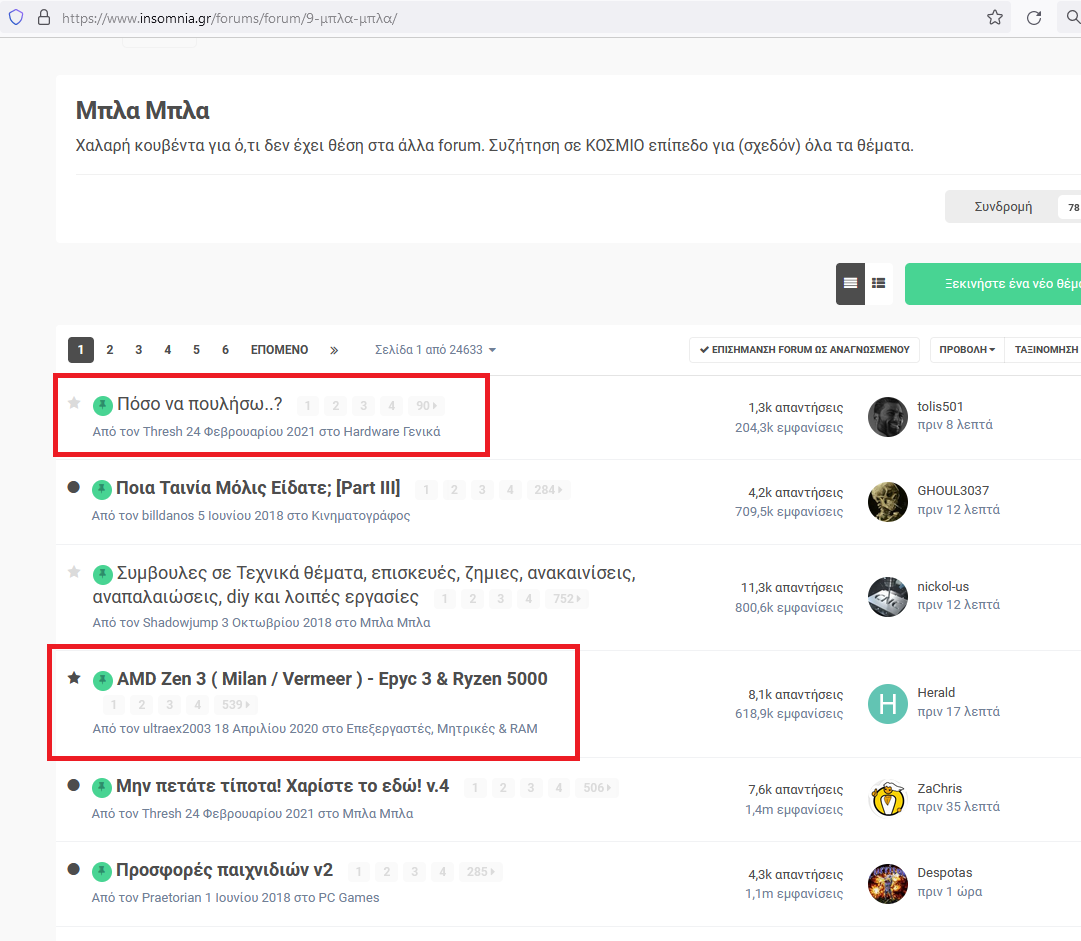Screen dimensions: 1081x941
Task: Mark forum as read button
Action: click(x=804, y=350)
